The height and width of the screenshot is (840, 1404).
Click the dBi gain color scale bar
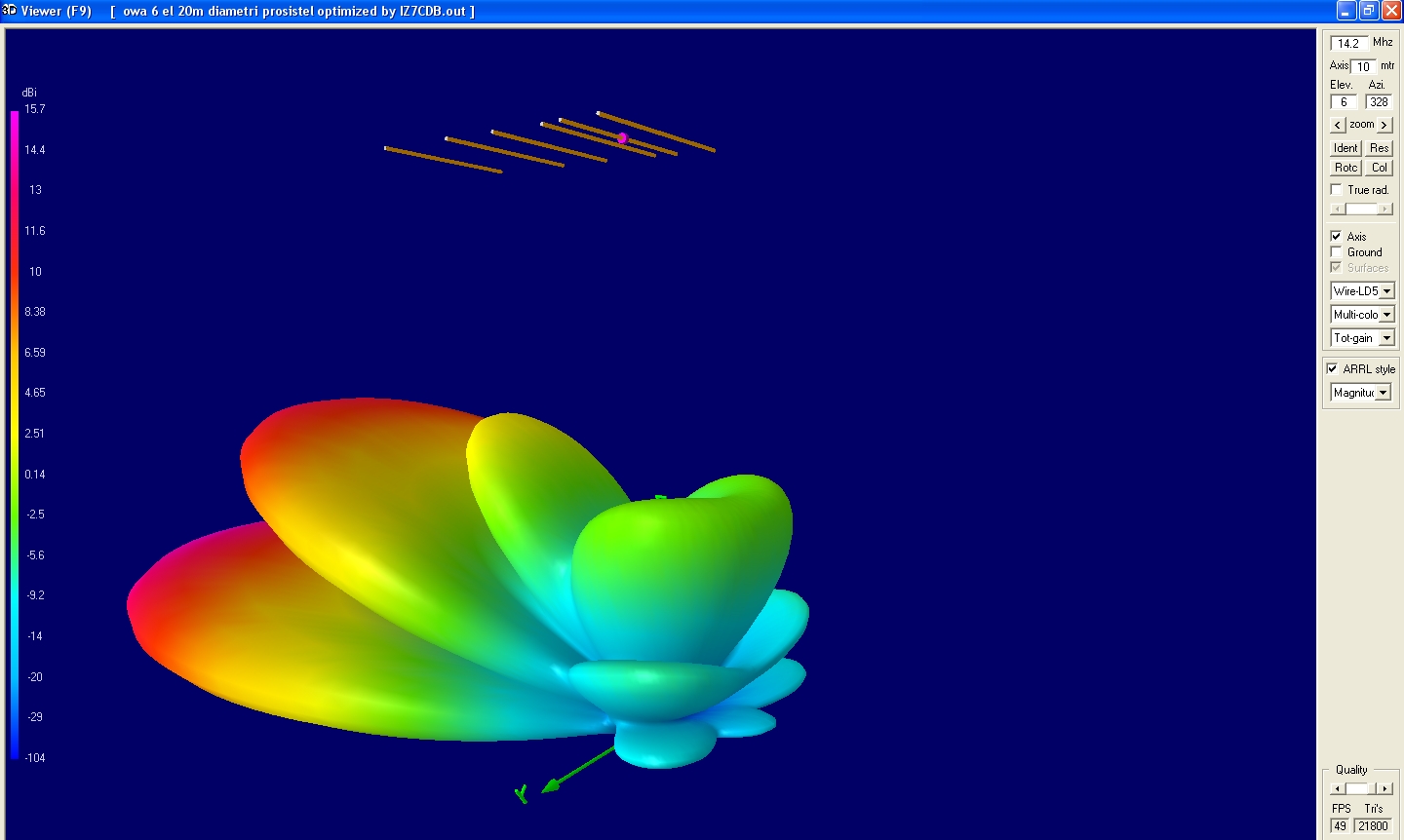15,435
